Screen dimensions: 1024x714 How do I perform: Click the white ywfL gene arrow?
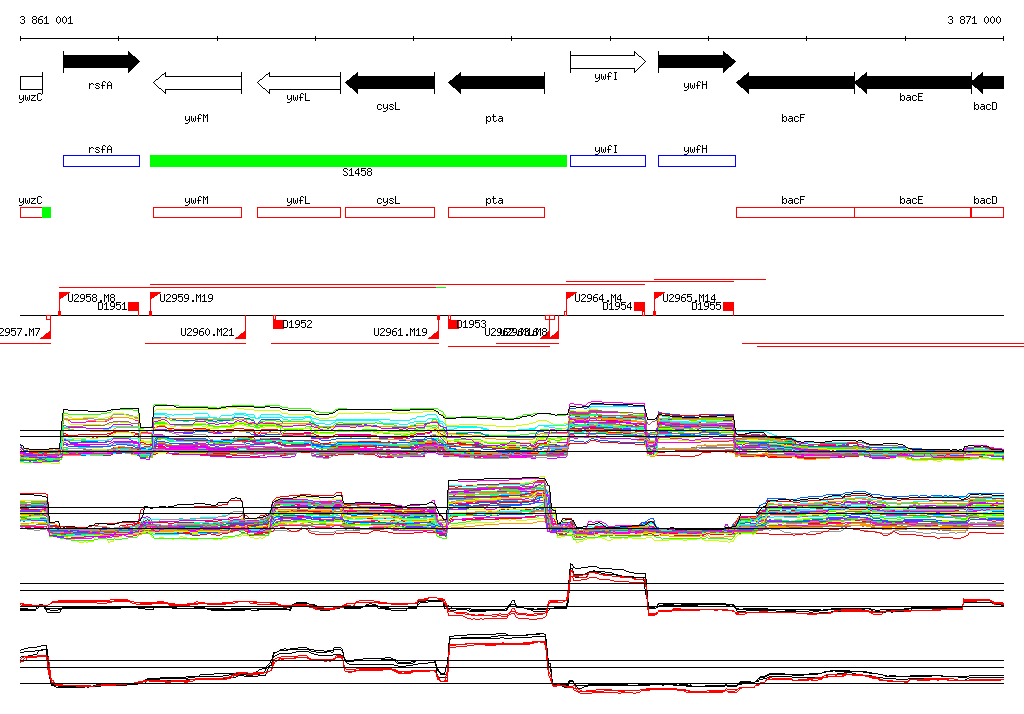pos(299,83)
